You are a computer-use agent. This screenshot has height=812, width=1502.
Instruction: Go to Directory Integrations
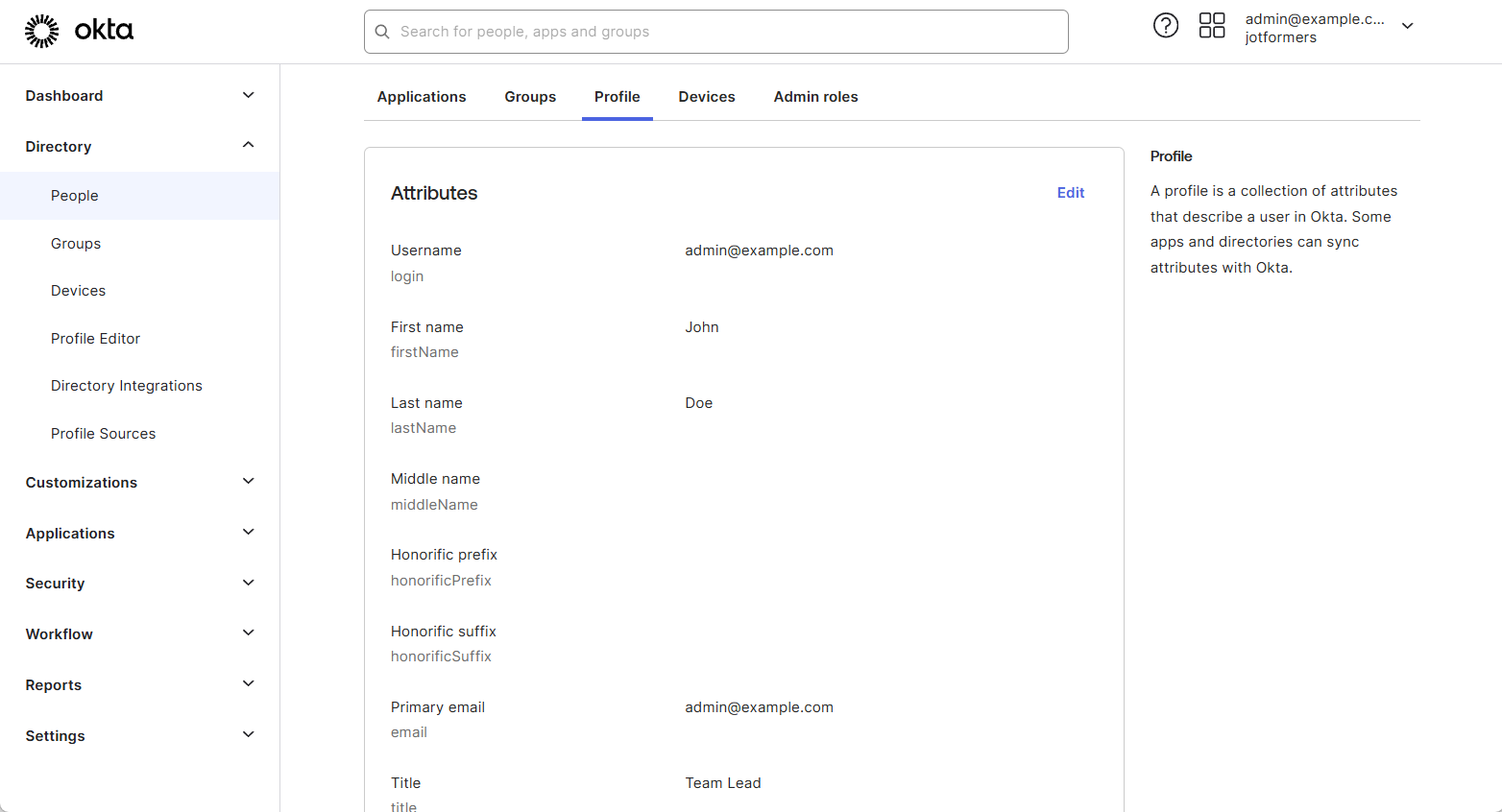pos(127,386)
